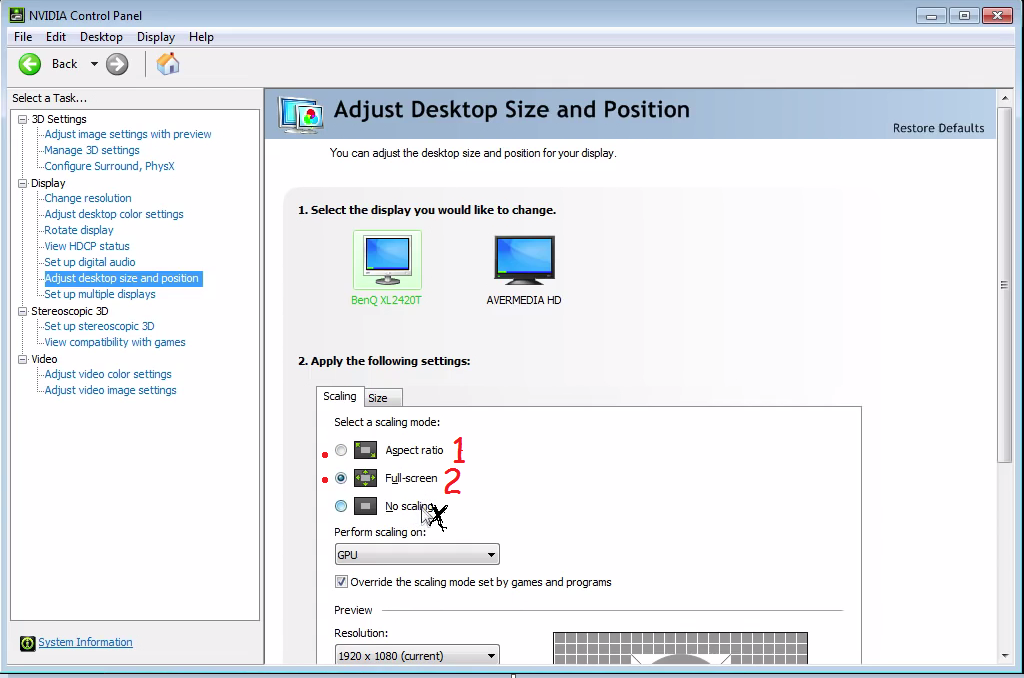Open the Resolution 1920 x 1080 dropdown
Screen dimensions: 1024x678
417,655
